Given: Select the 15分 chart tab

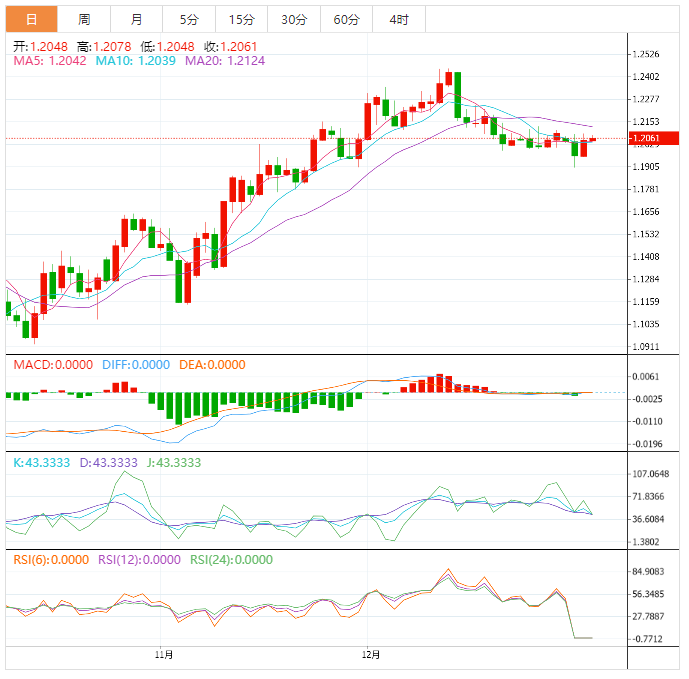Looking at the screenshot, I should pos(240,19).
